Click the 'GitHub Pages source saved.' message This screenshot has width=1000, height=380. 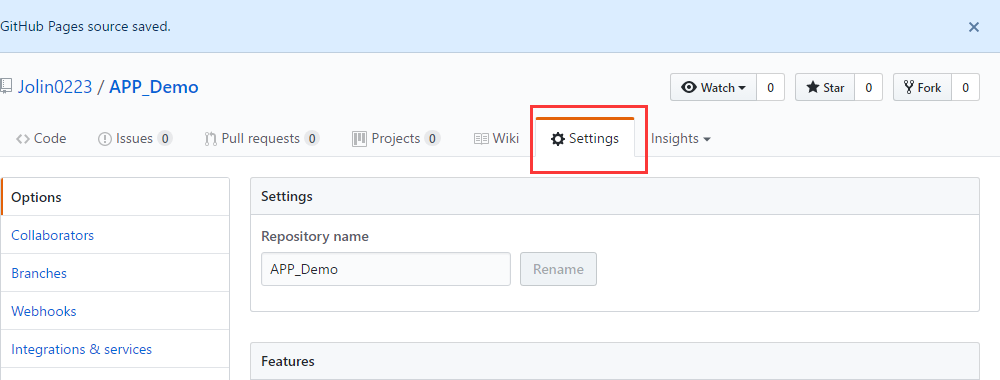[x=85, y=27]
